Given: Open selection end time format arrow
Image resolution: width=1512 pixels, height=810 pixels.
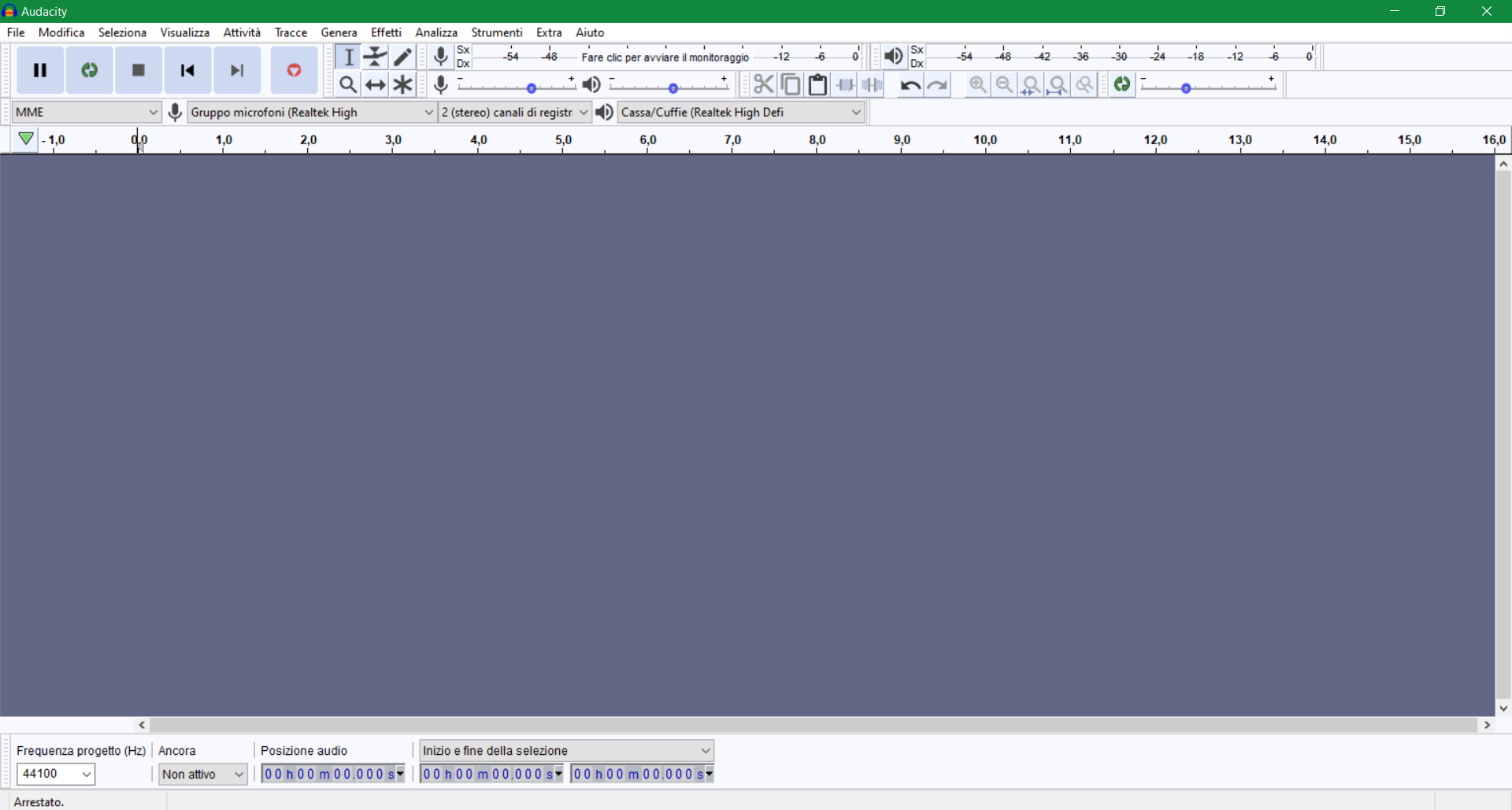Looking at the screenshot, I should click(x=710, y=774).
